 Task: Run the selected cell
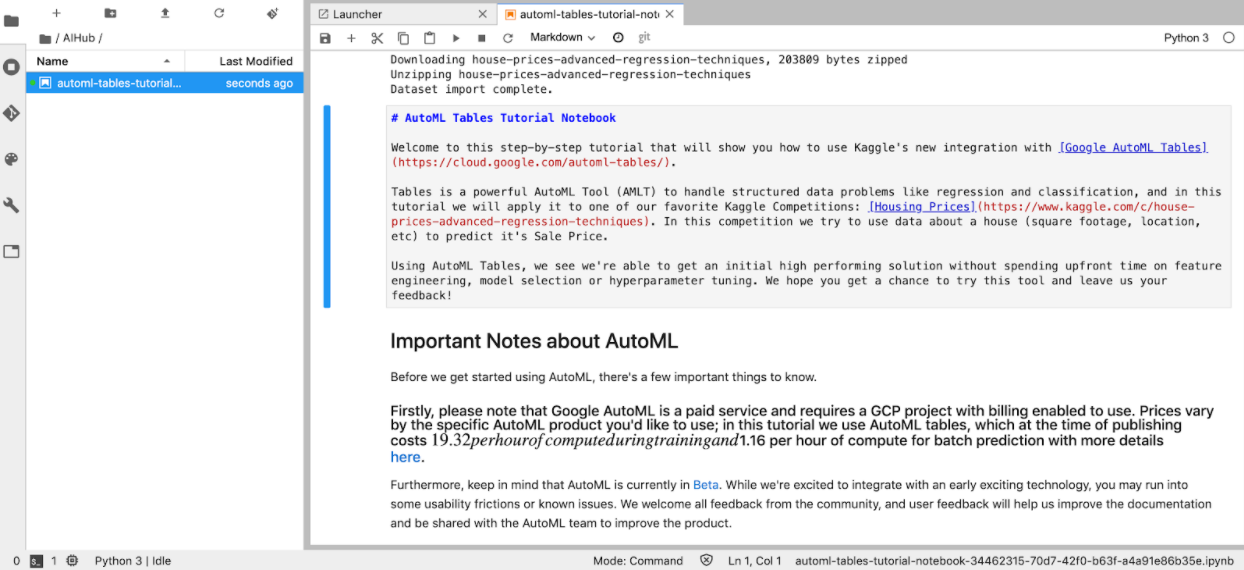[456, 38]
